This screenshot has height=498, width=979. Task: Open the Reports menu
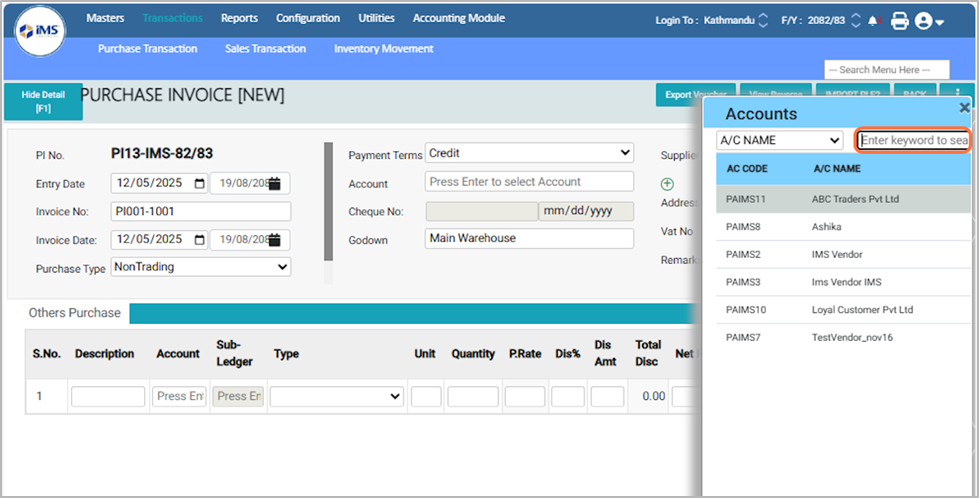(239, 18)
